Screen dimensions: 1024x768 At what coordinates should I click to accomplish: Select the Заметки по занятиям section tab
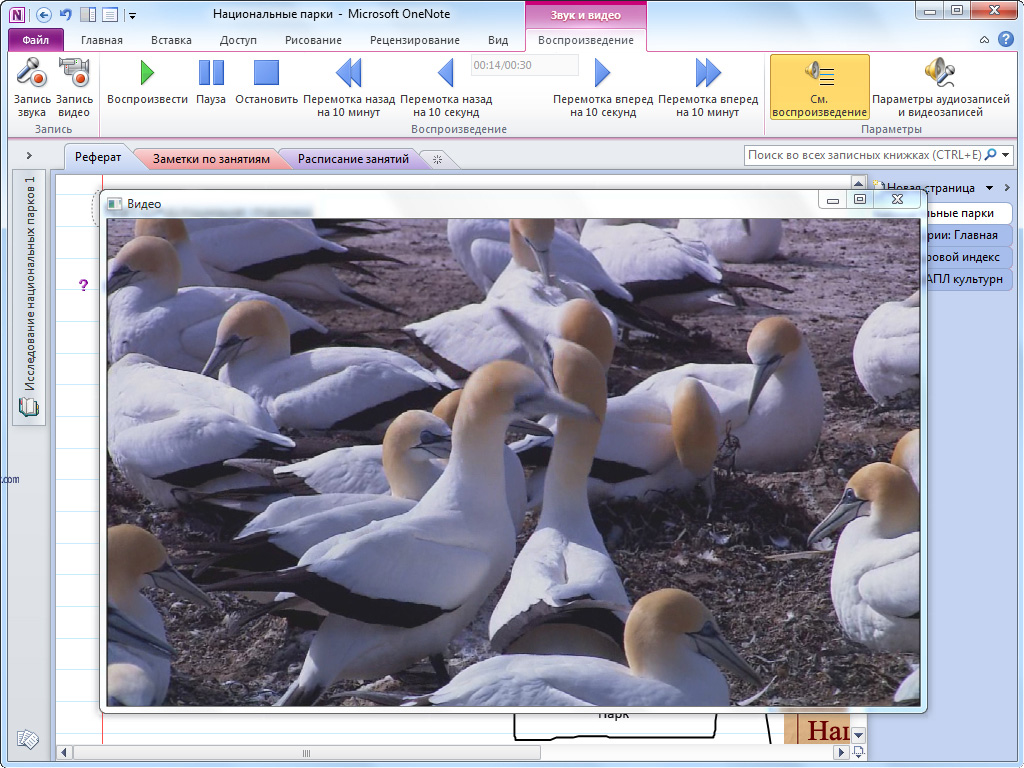(211, 159)
